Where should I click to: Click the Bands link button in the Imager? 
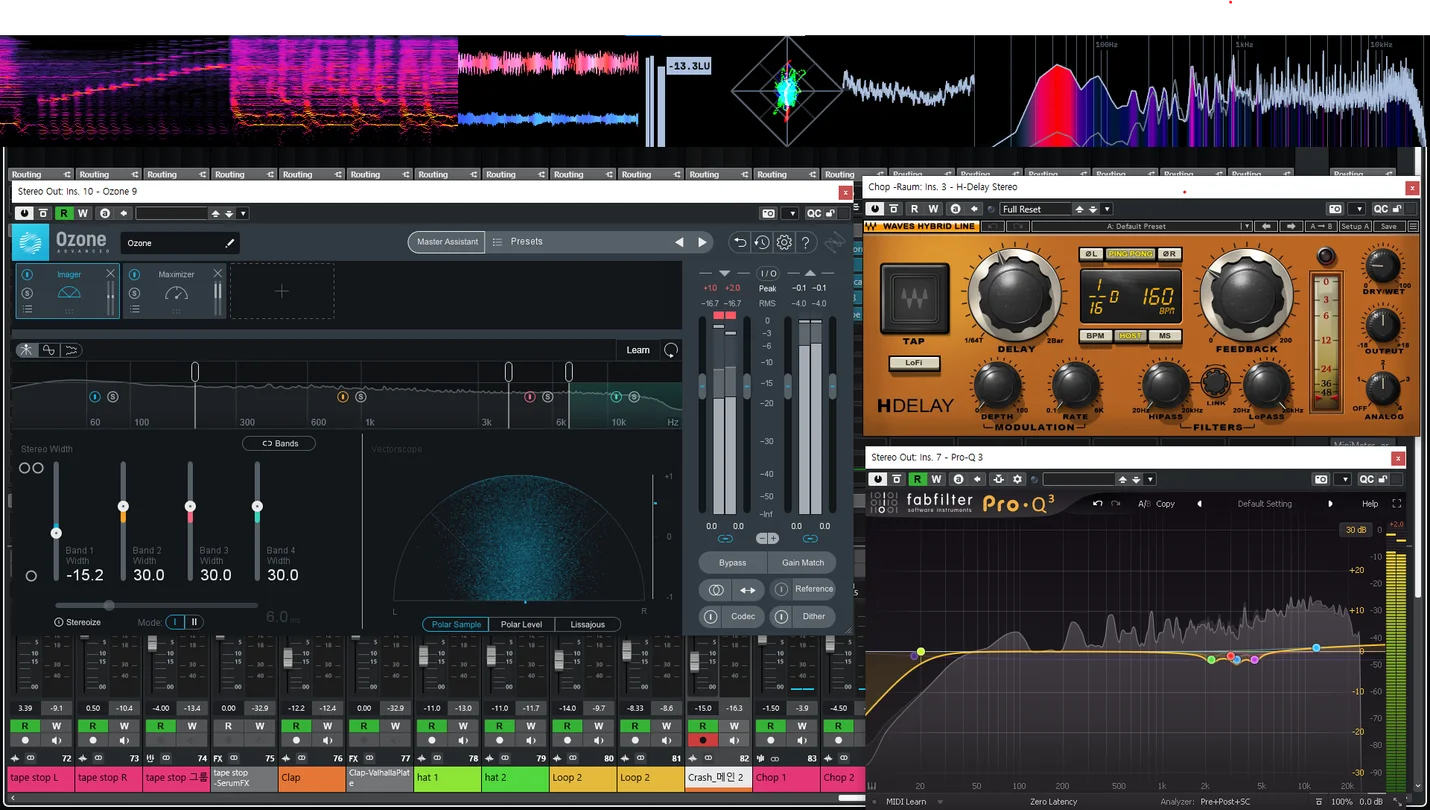279,443
